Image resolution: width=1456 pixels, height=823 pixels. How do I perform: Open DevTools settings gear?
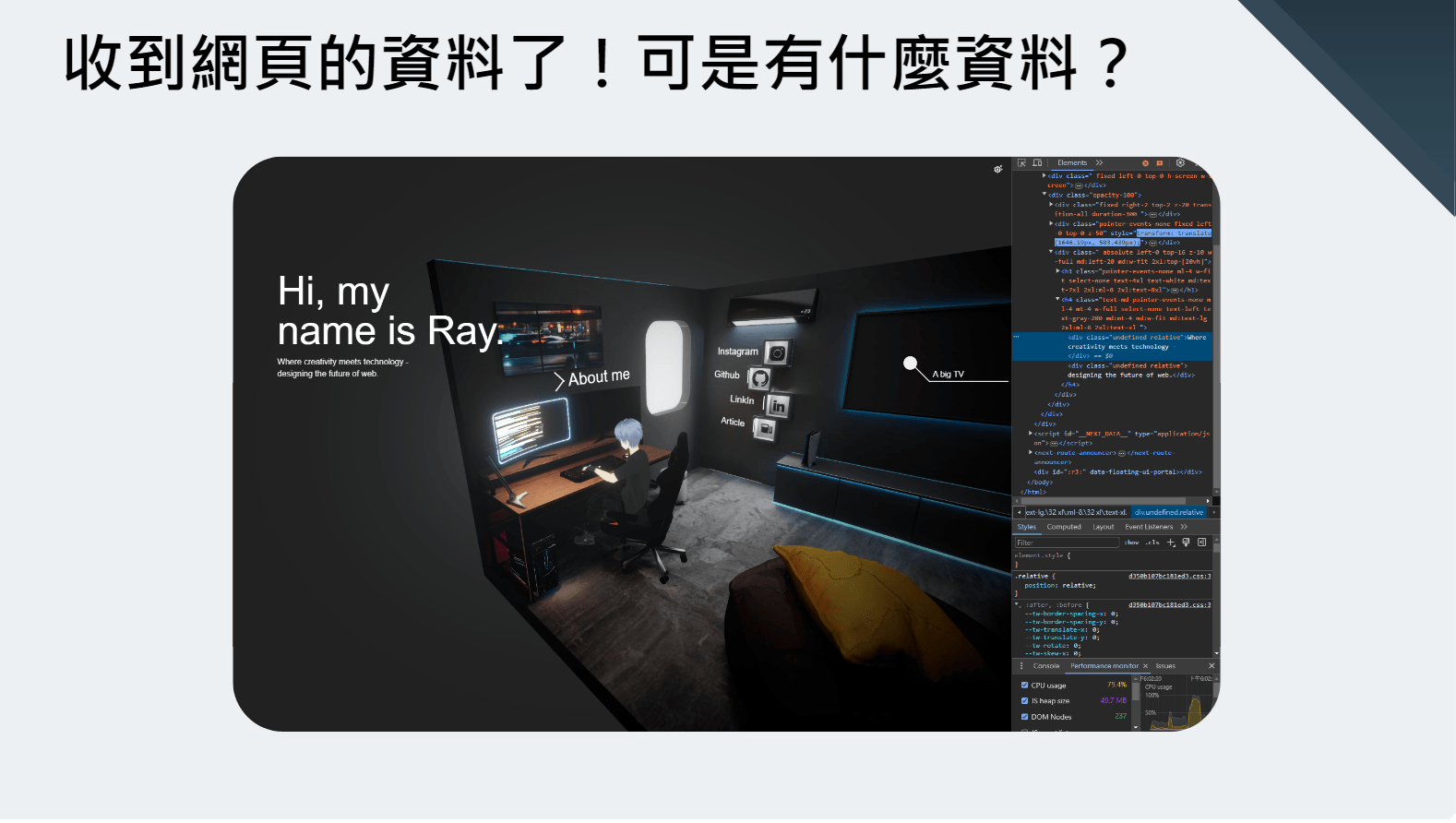pos(1180,163)
